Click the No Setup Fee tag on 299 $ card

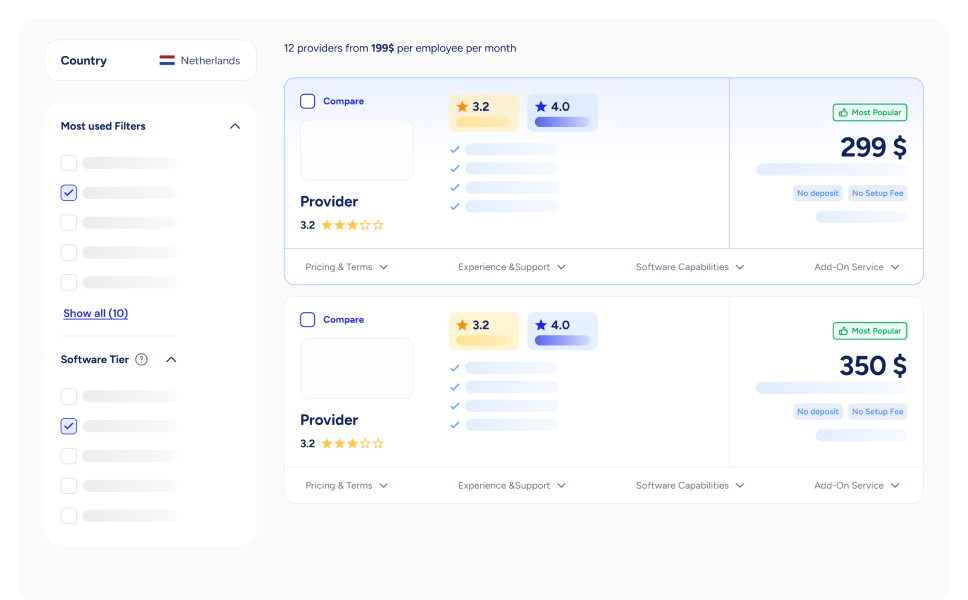[877, 193]
